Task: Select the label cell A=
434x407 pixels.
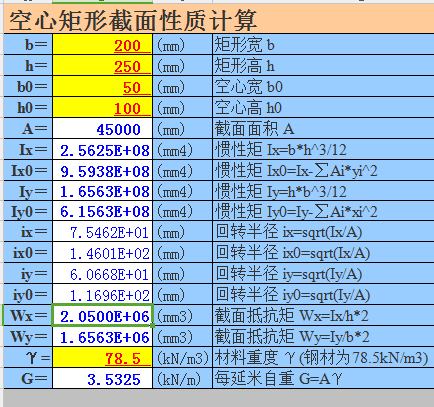Action: click(x=28, y=128)
